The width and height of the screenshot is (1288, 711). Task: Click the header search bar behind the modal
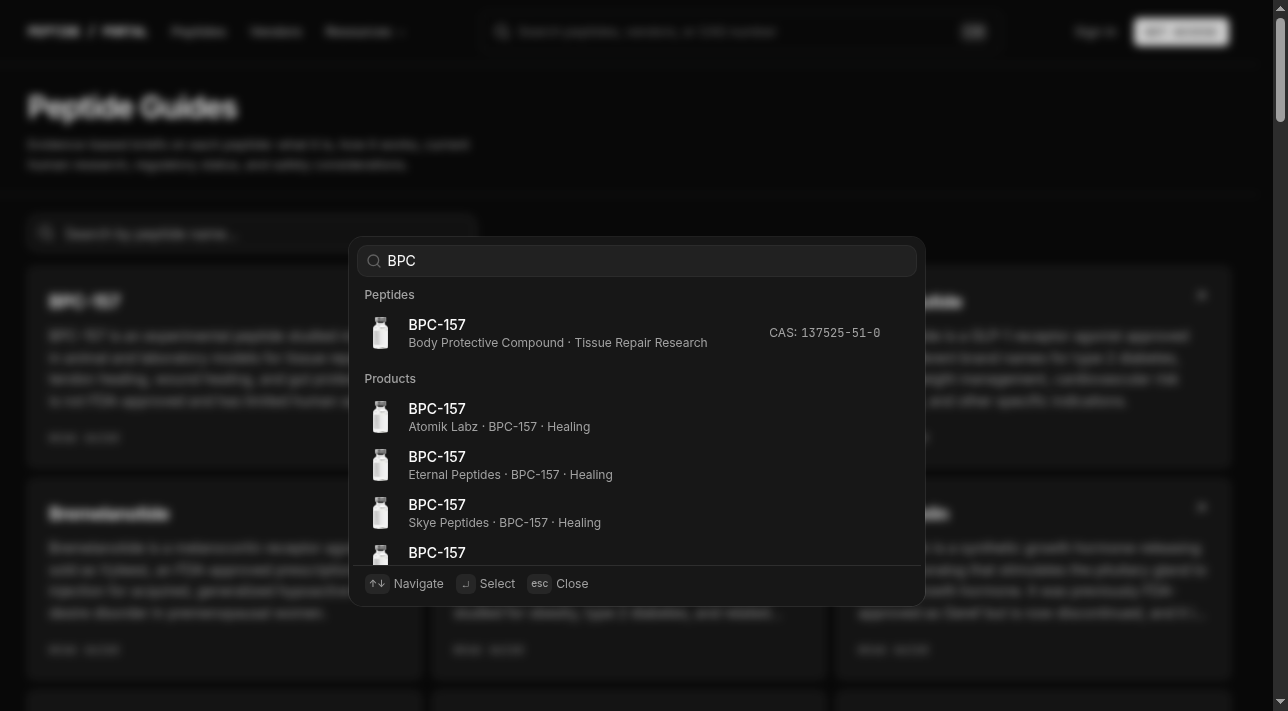tap(741, 32)
